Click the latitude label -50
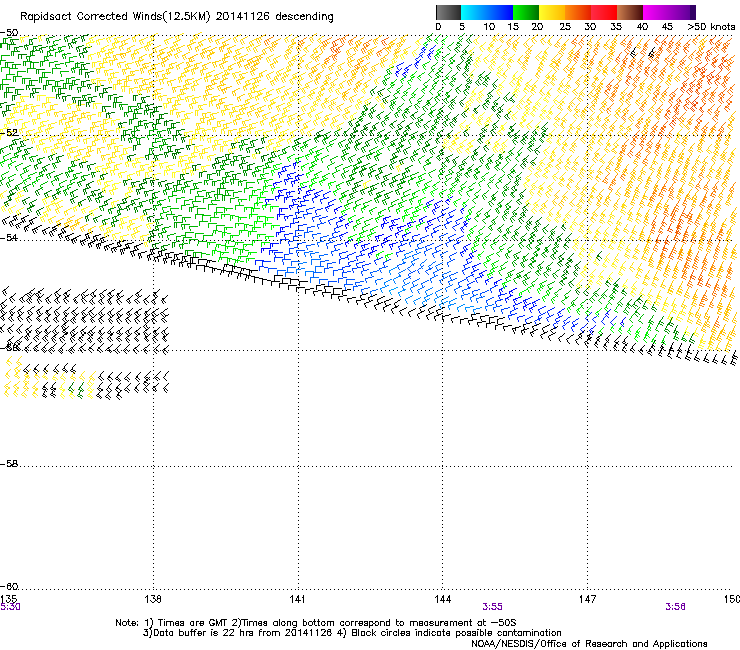Viewport: 740px width, 650px height. [x=9, y=33]
